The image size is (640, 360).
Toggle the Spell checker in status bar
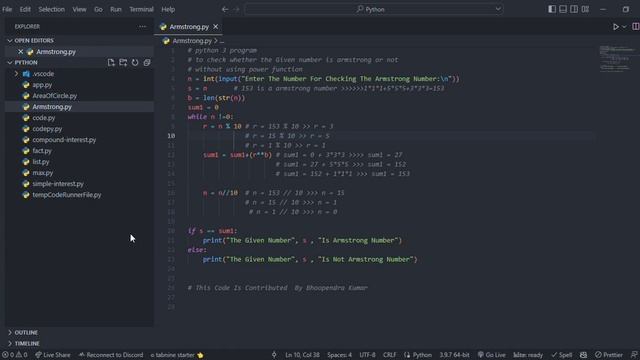(x=562, y=355)
